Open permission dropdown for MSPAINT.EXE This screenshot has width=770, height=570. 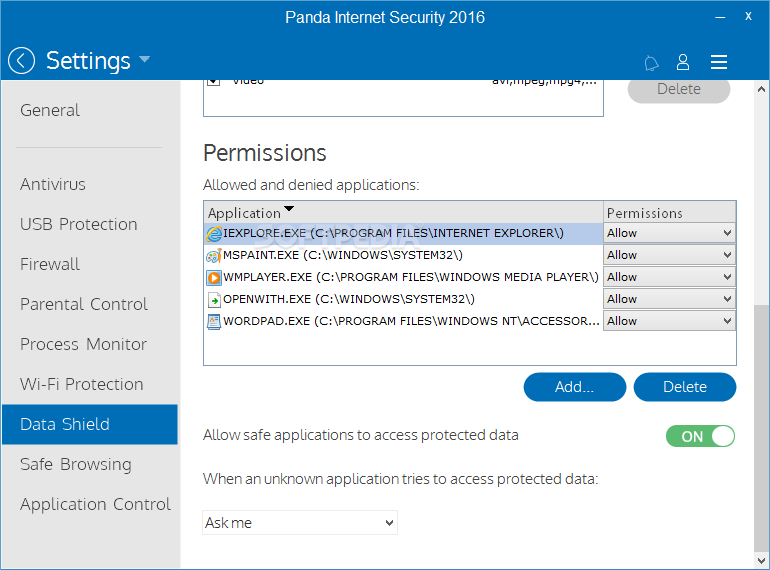click(x=669, y=255)
